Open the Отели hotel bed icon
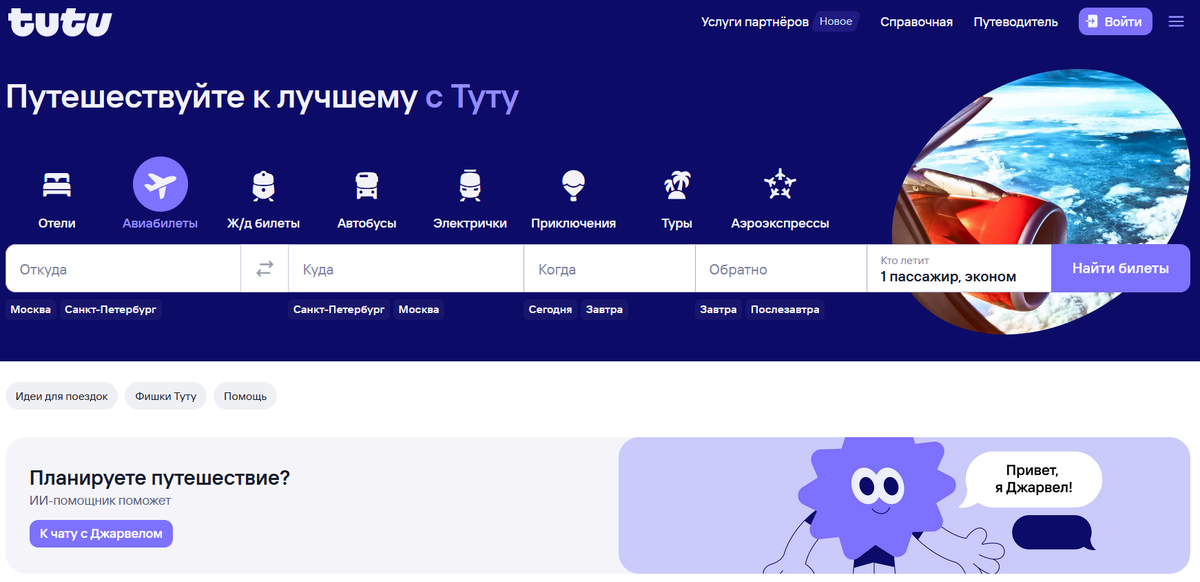 (57, 185)
